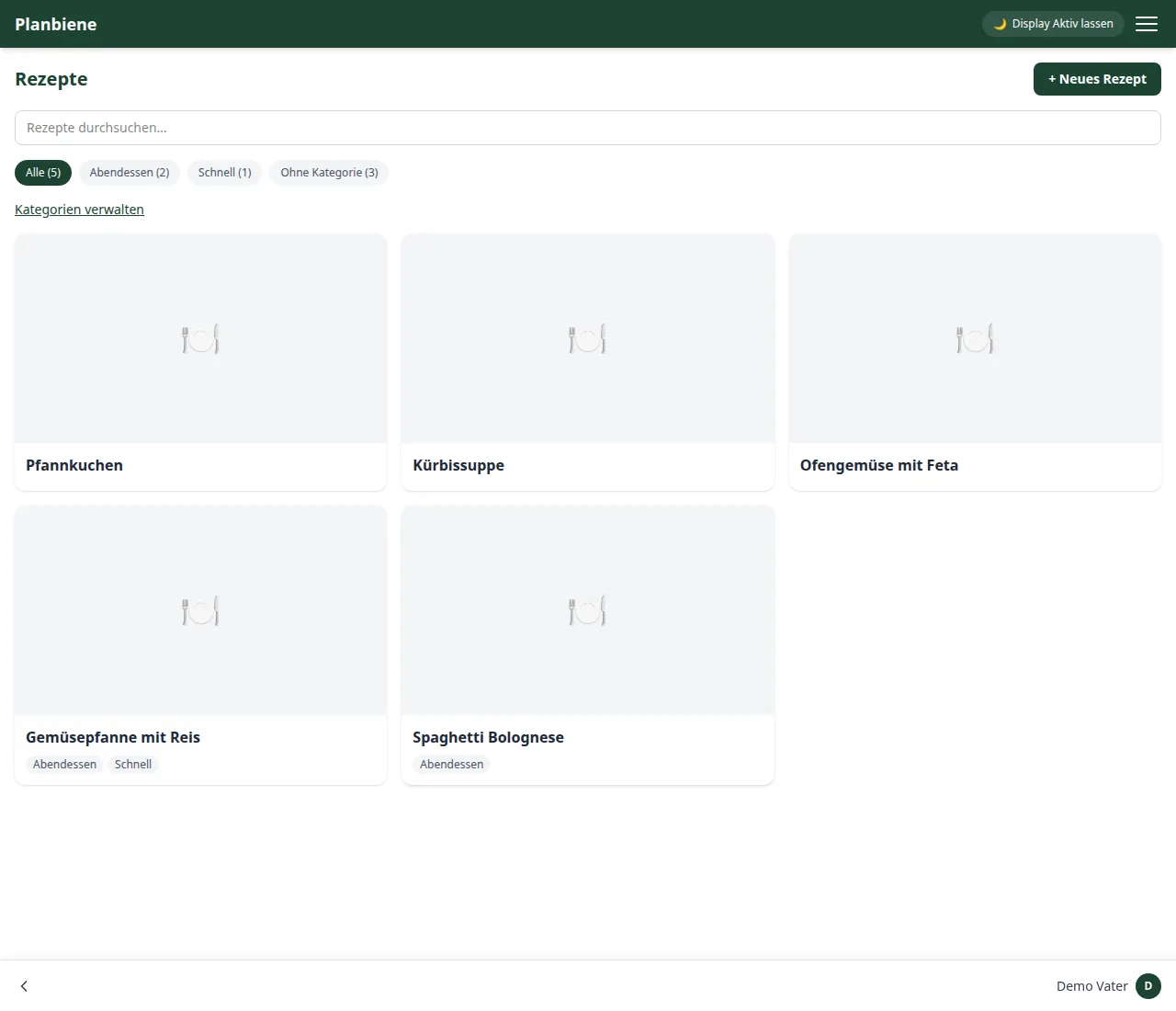This screenshot has width=1176, height=1011.
Task: Create a new recipe with Neues Rezept
Action: point(1097,79)
